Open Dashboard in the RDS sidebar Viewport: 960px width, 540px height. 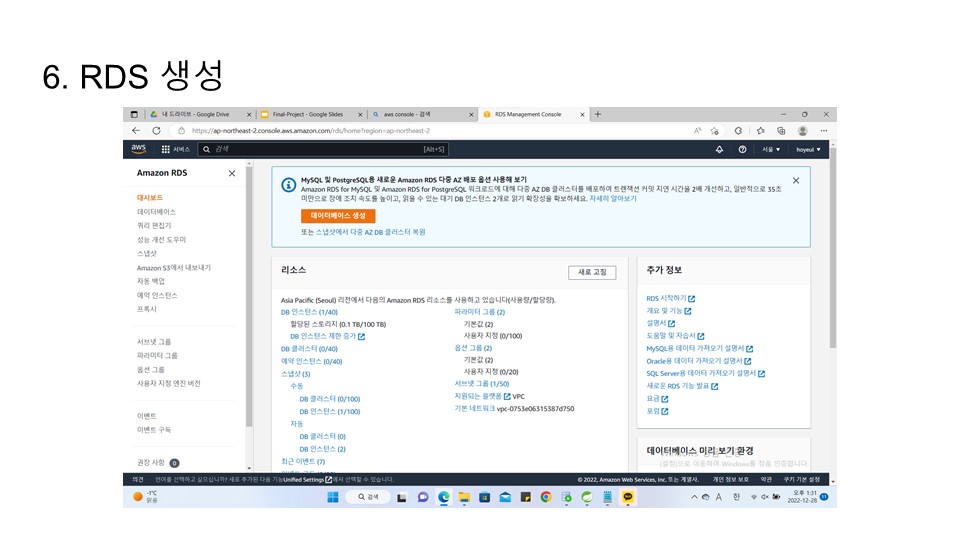(150, 198)
